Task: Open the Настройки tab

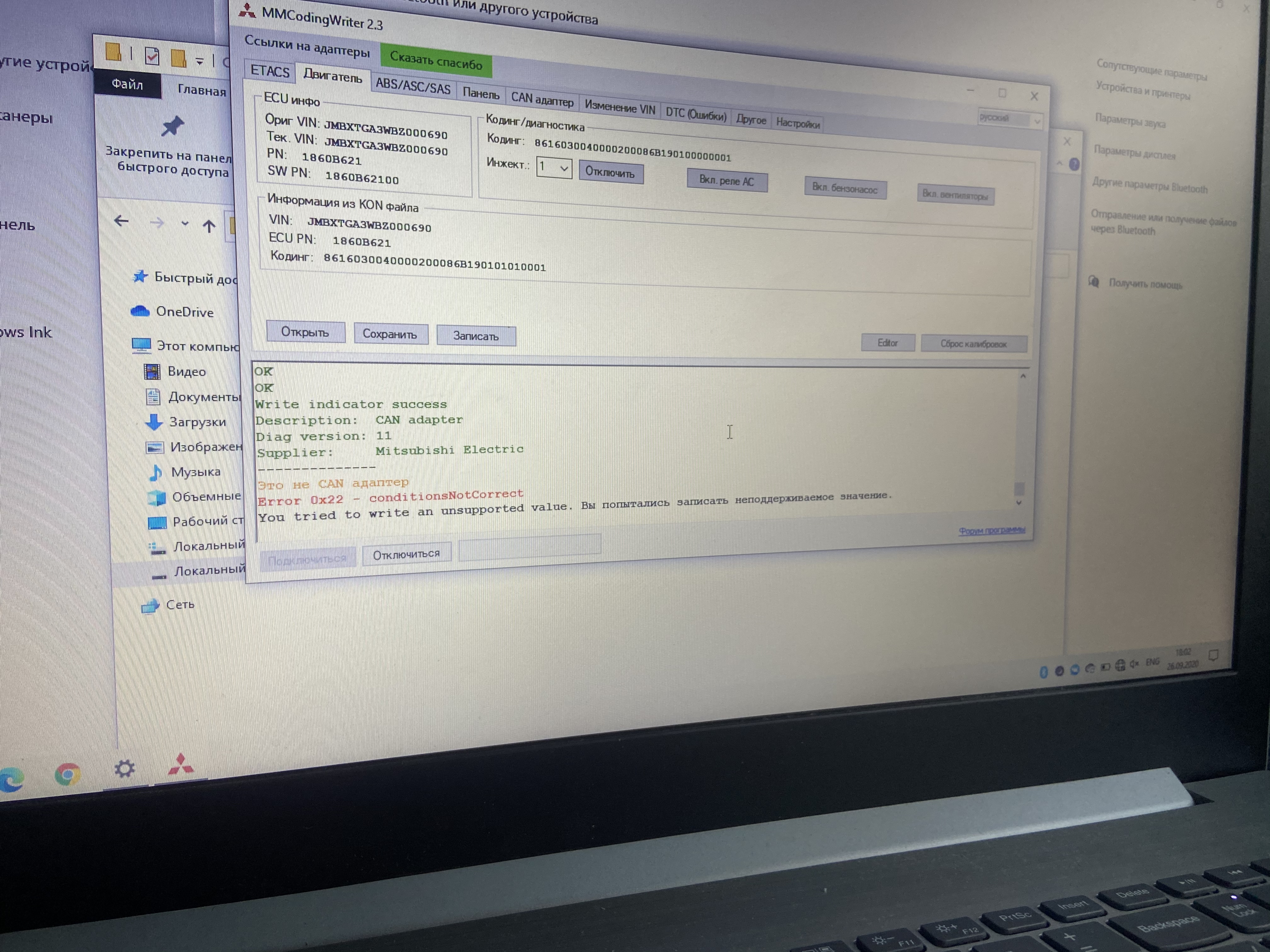Action: click(x=798, y=123)
